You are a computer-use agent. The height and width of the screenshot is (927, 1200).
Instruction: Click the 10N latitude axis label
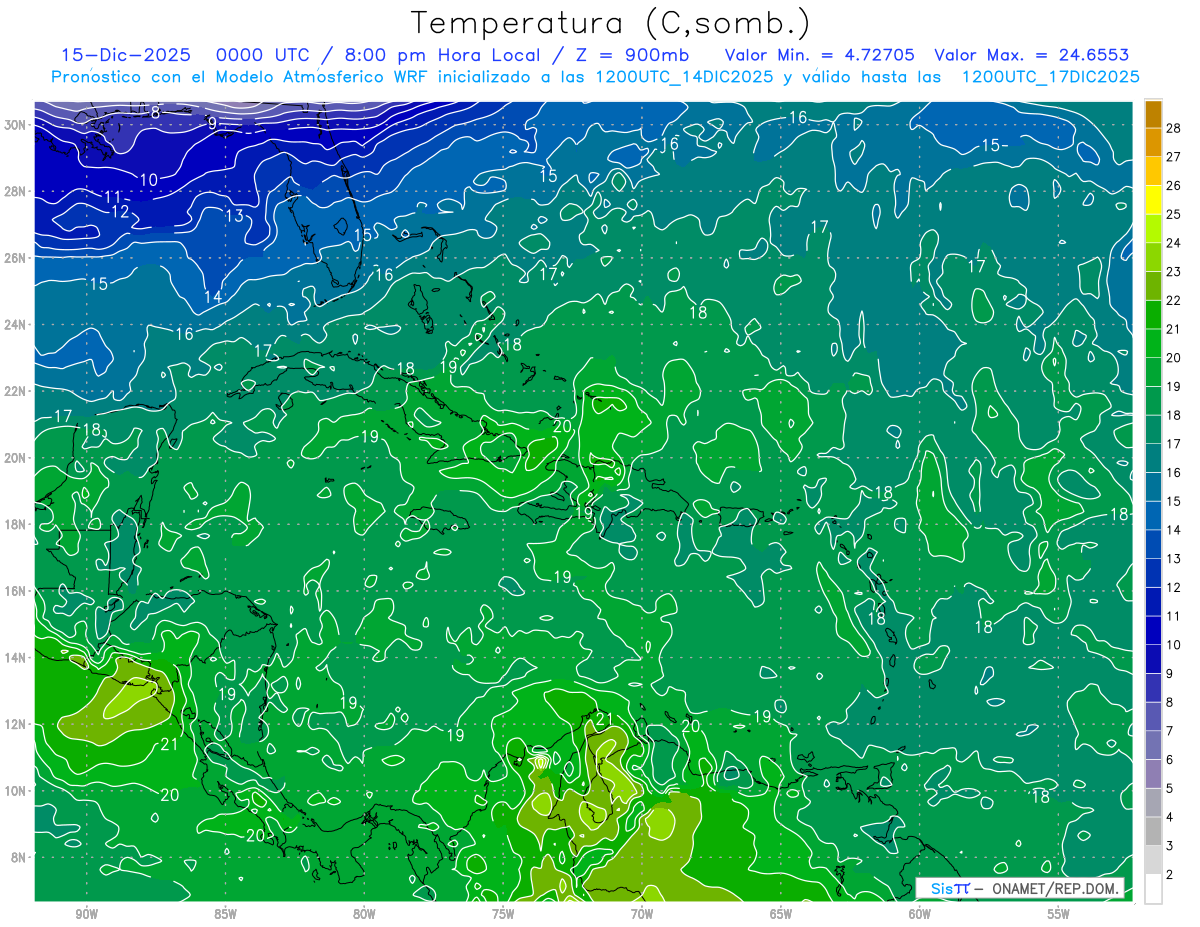15,790
